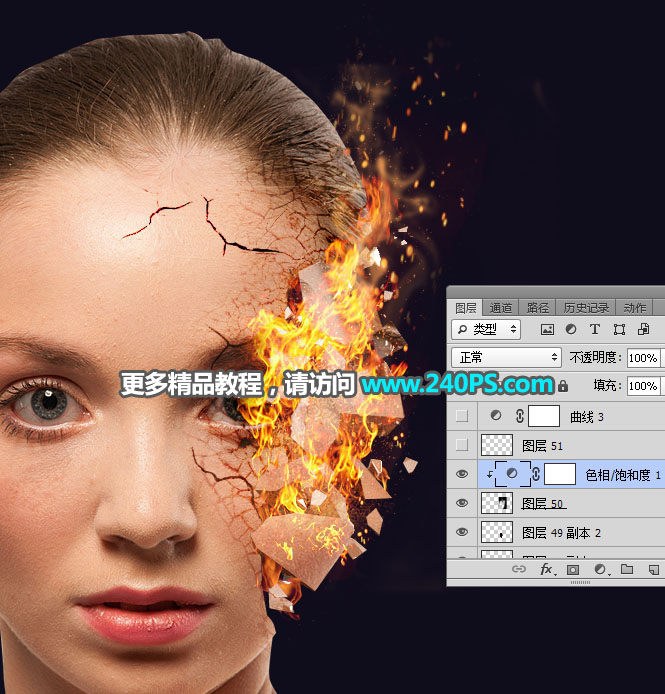Switch to the 动作 tab
Viewport: 665px width, 694px height.
coord(634,308)
